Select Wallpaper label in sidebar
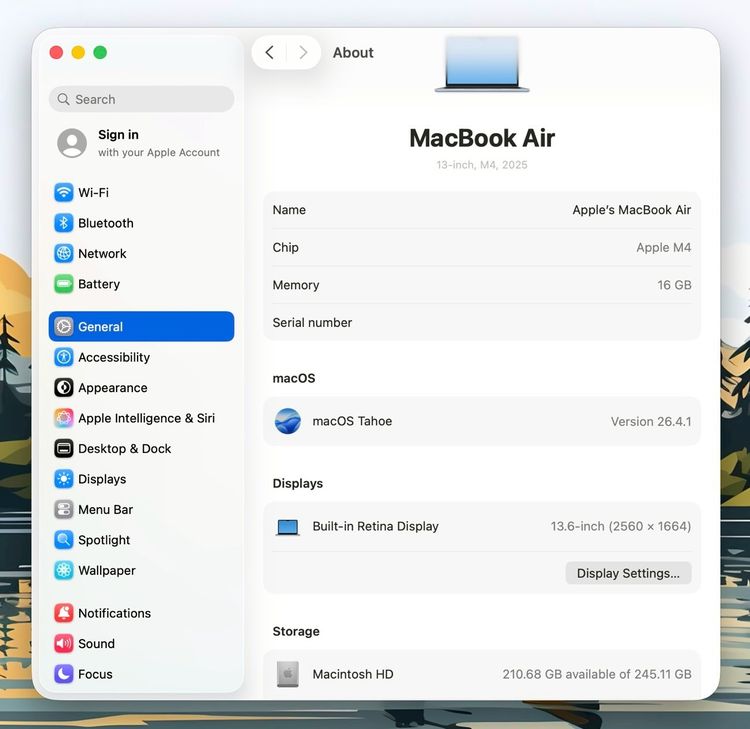This screenshot has width=750, height=729. click(x=107, y=571)
